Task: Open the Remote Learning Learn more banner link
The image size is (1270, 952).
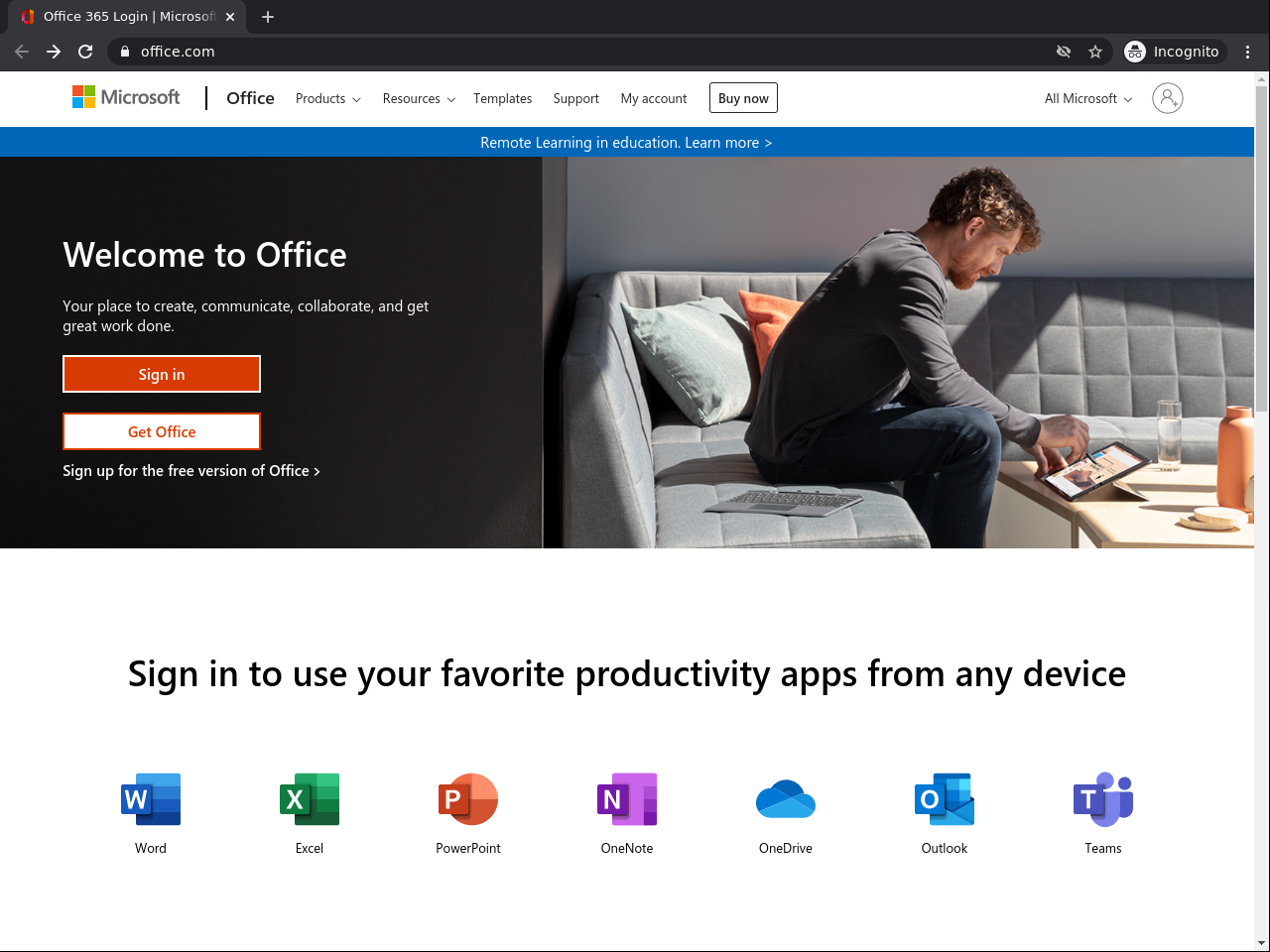Action: click(626, 143)
